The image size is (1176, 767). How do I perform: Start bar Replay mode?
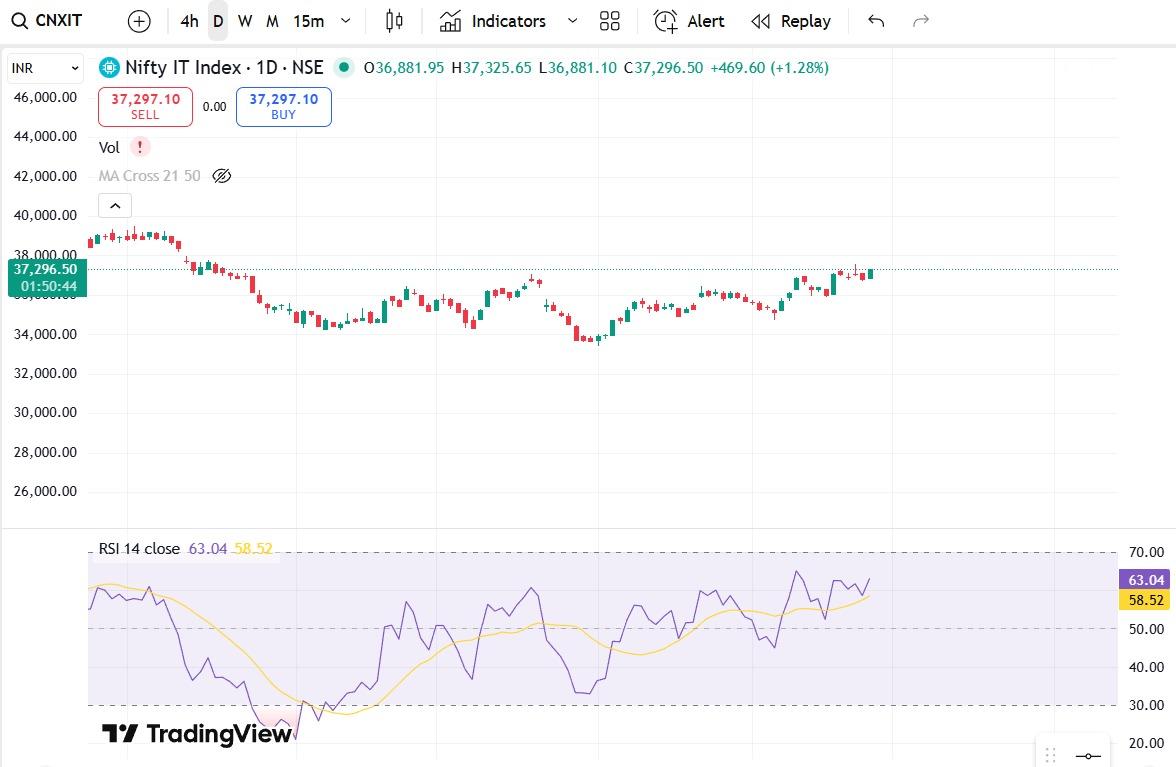point(790,22)
